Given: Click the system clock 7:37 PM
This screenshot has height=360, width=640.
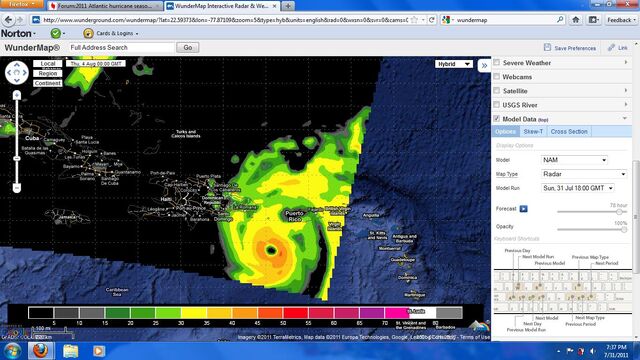Looking at the screenshot, I should (x=616, y=347).
